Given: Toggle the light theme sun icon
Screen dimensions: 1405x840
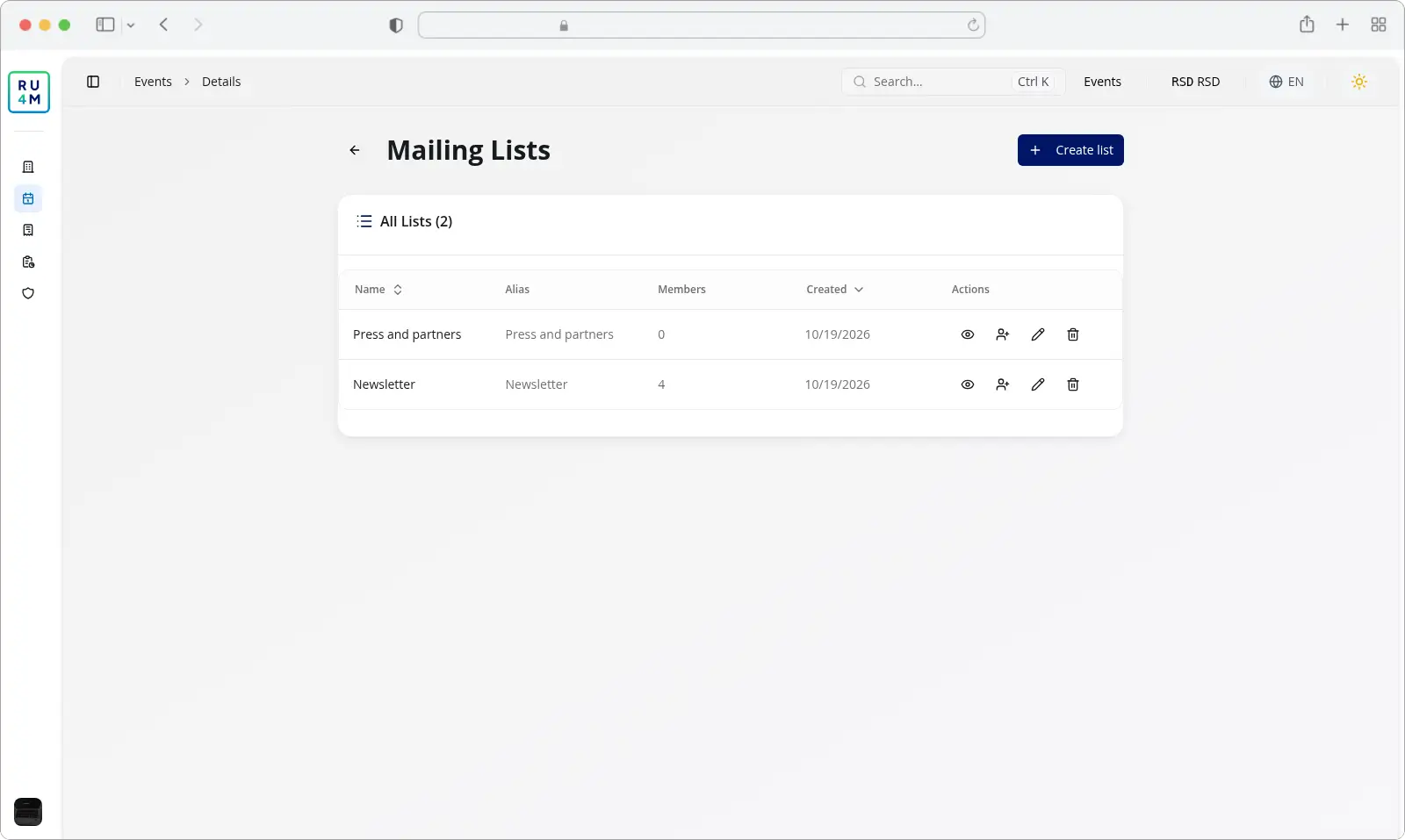Looking at the screenshot, I should 1359,82.
